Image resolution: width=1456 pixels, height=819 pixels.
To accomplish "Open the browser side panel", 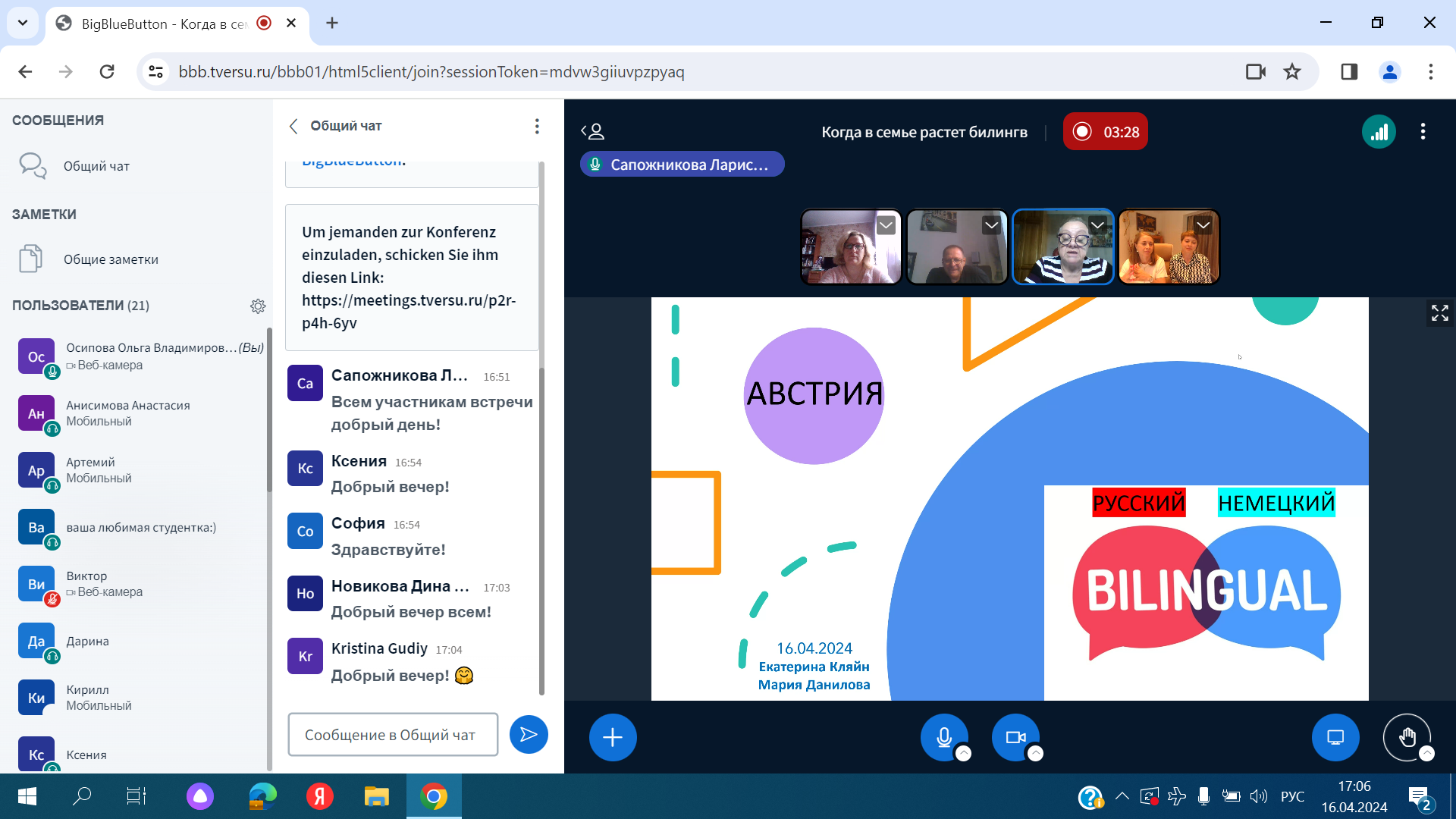I will (x=1349, y=72).
